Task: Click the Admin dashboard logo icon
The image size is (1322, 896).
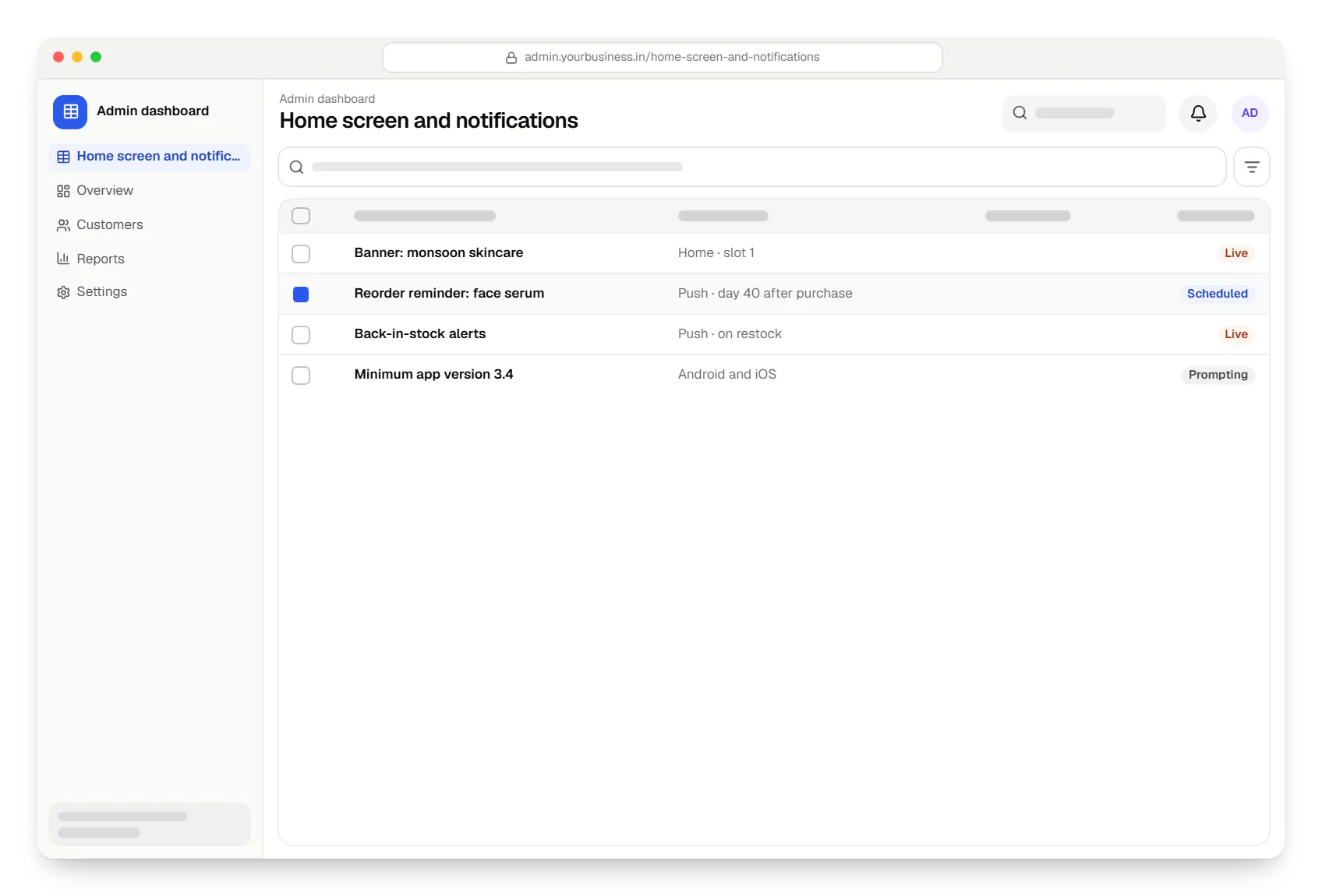Action: coord(70,111)
